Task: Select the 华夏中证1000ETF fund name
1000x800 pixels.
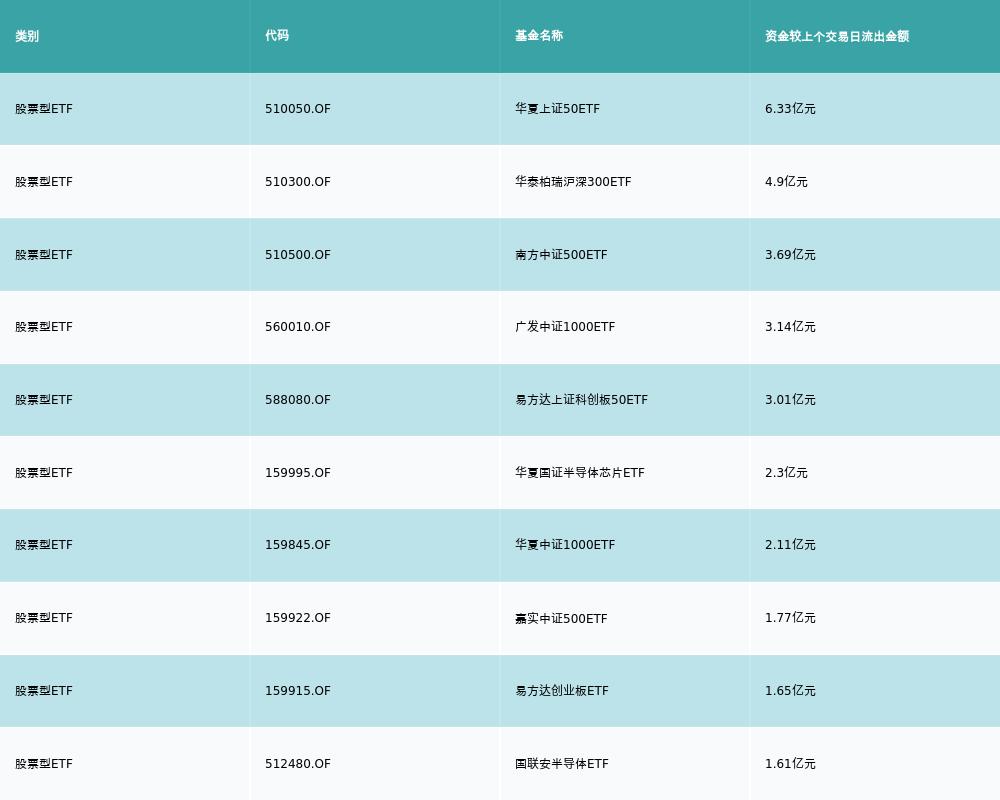Action: 565,545
